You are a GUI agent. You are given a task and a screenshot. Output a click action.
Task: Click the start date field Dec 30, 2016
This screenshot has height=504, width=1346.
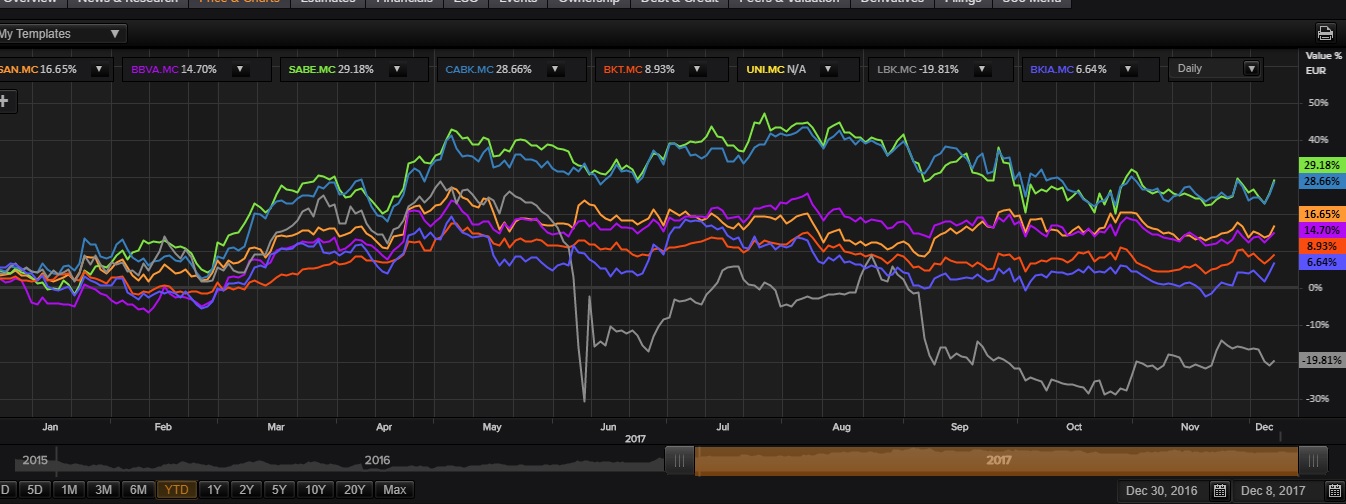pyautogui.click(x=1164, y=490)
